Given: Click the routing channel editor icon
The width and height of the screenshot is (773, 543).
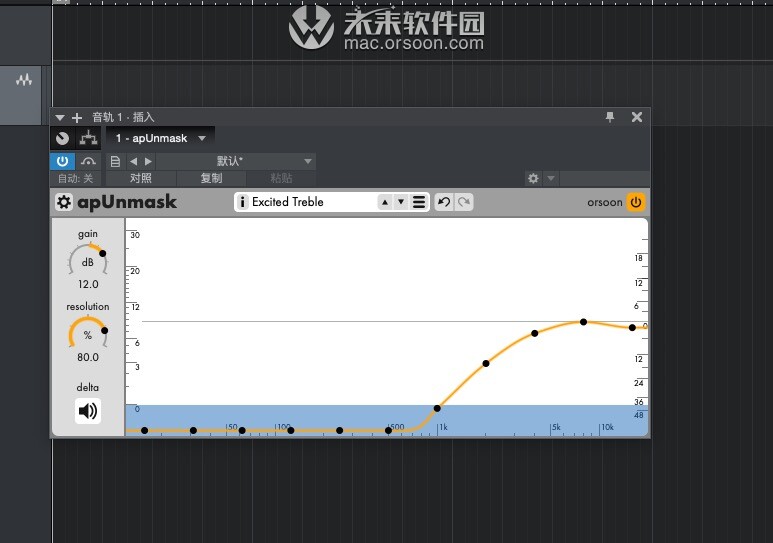Looking at the screenshot, I should (x=88, y=138).
